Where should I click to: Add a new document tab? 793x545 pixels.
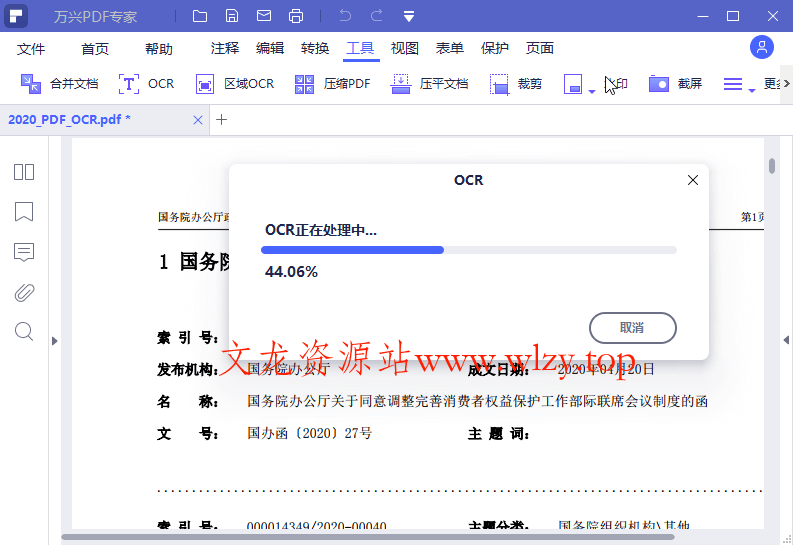coord(222,120)
